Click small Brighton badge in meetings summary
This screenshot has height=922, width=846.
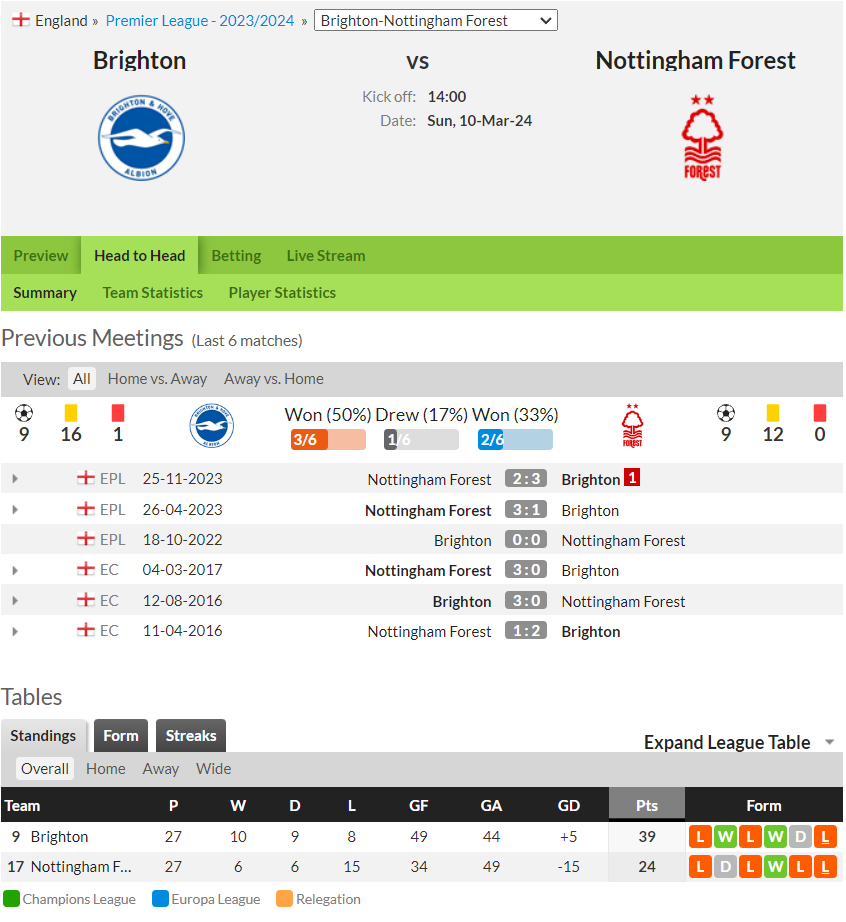pos(212,426)
